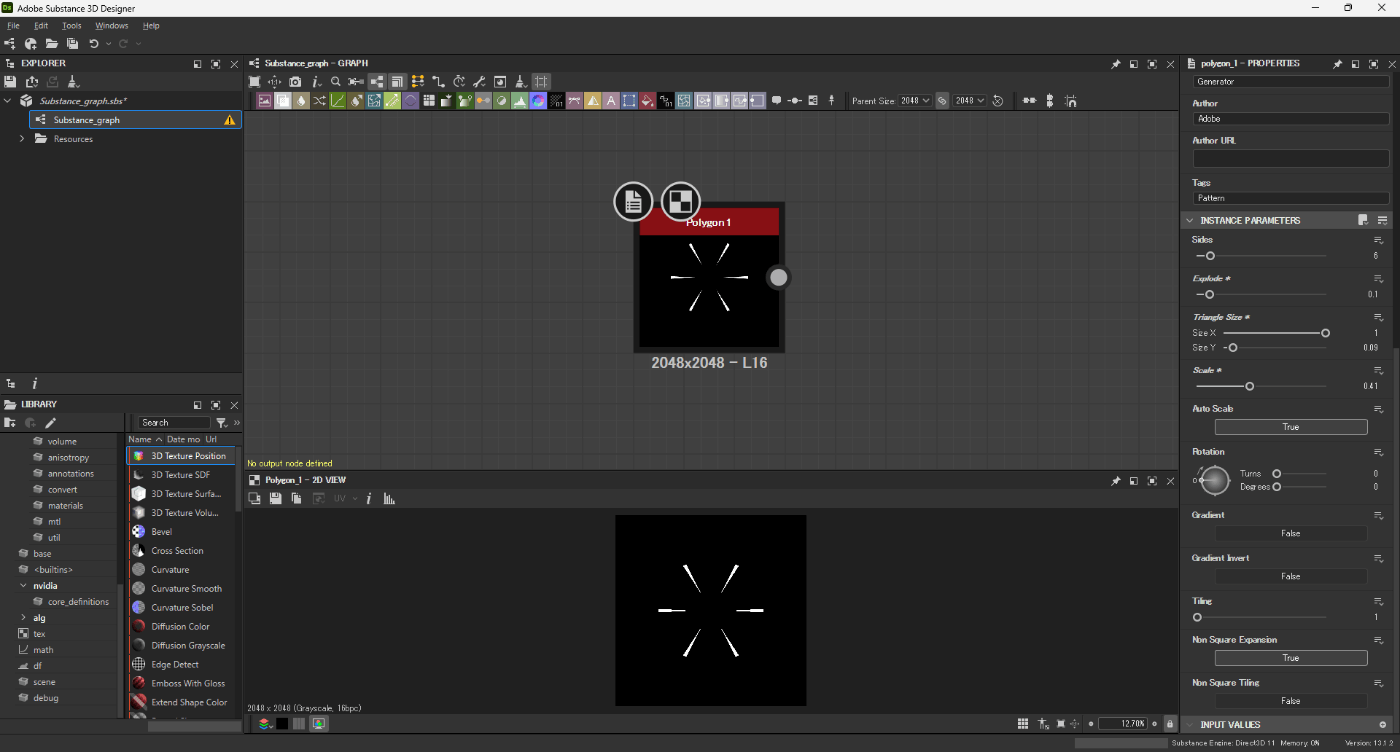Open the Tools menu
The height and width of the screenshot is (752, 1400).
click(x=72, y=25)
